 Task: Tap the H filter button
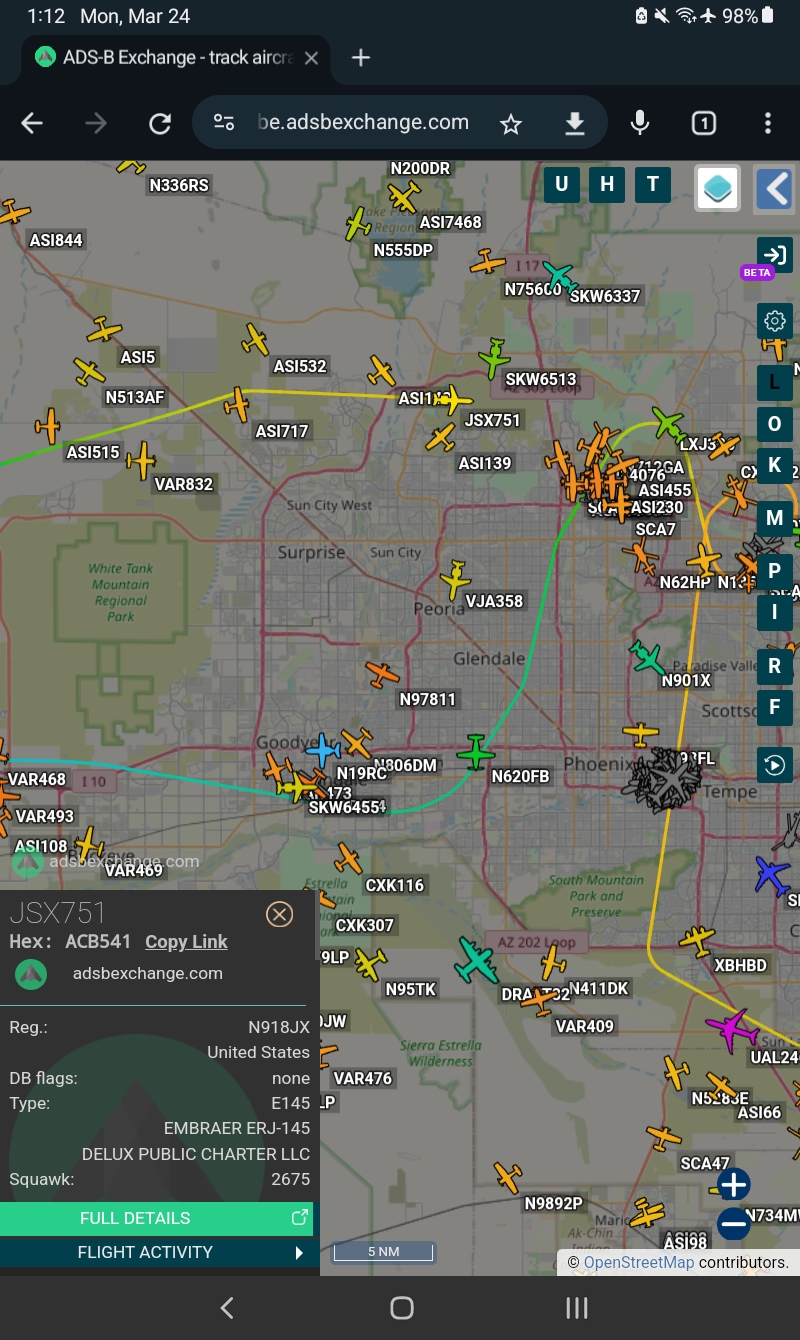pos(607,184)
